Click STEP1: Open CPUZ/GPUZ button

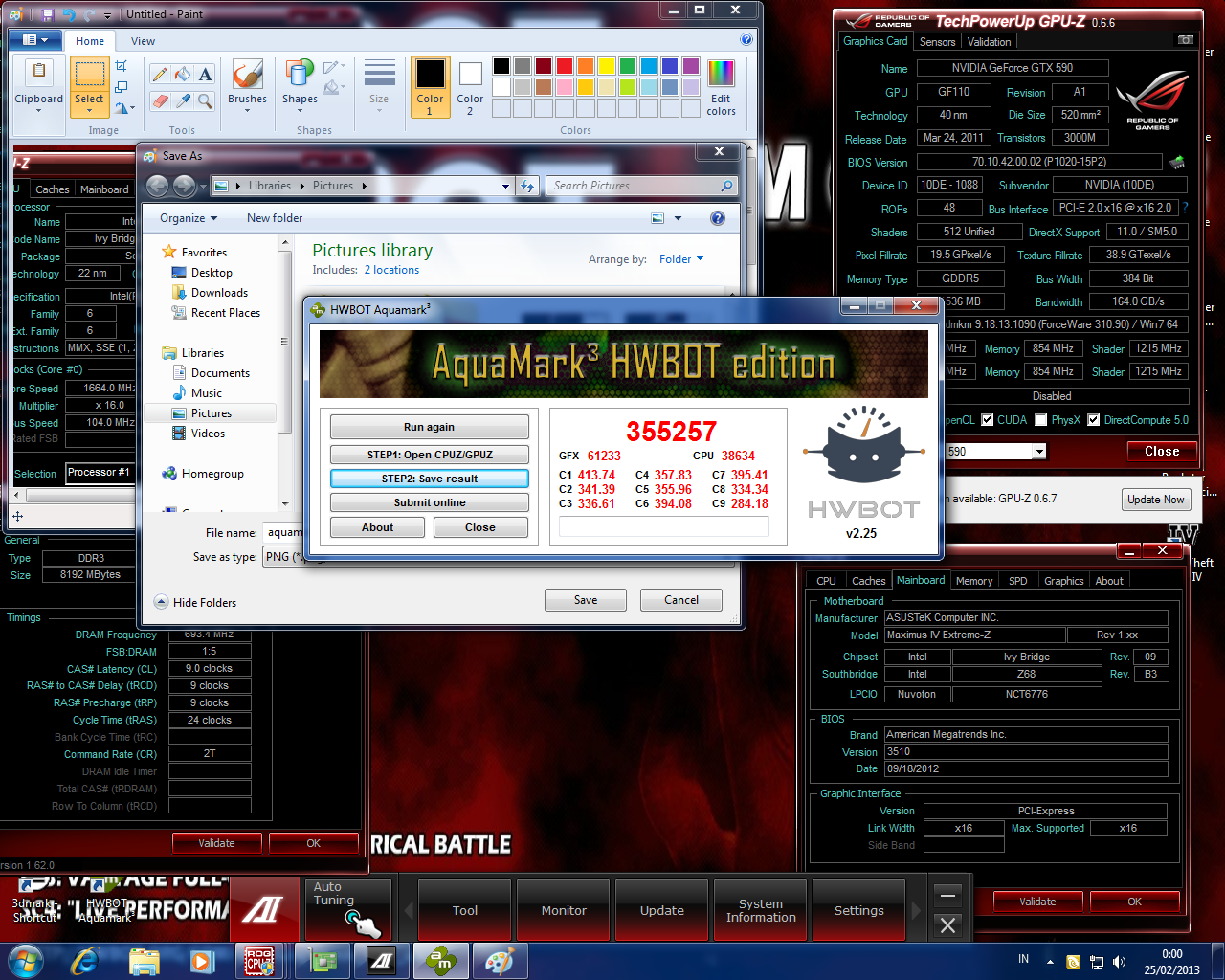pos(429,455)
